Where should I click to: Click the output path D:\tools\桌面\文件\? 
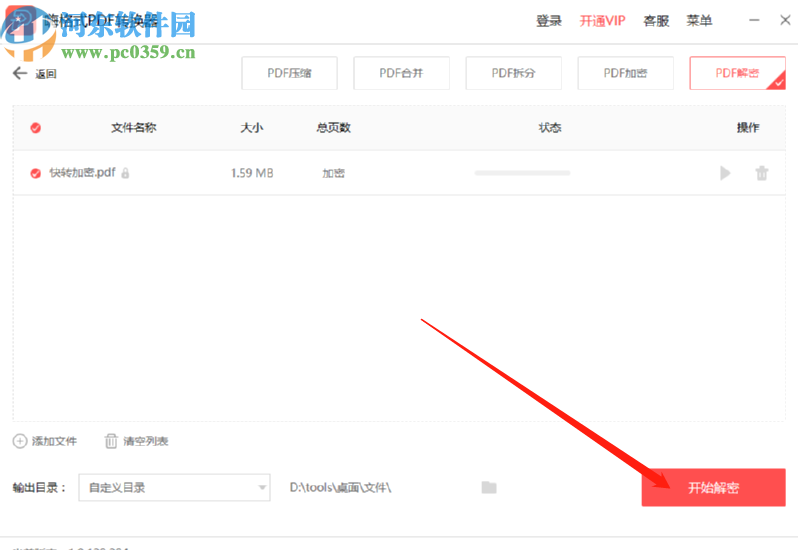coord(340,487)
